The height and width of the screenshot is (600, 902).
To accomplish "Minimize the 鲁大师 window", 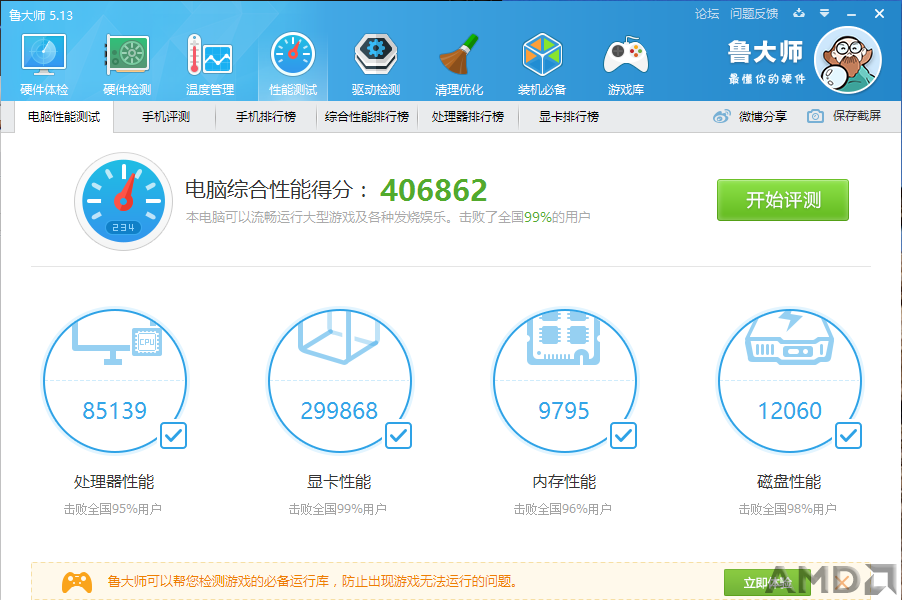I will tap(851, 14).
